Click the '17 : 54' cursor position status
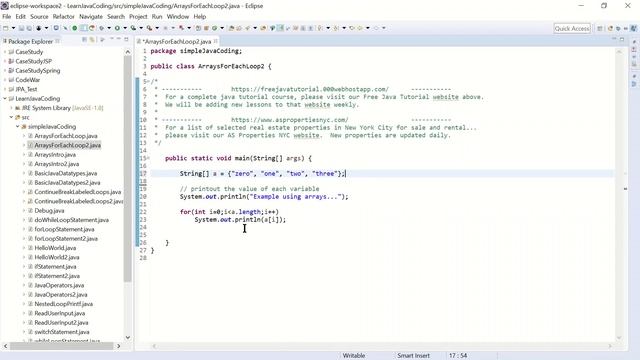Screen dimensions: 640x360 pyautogui.click(x=458, y=356)
